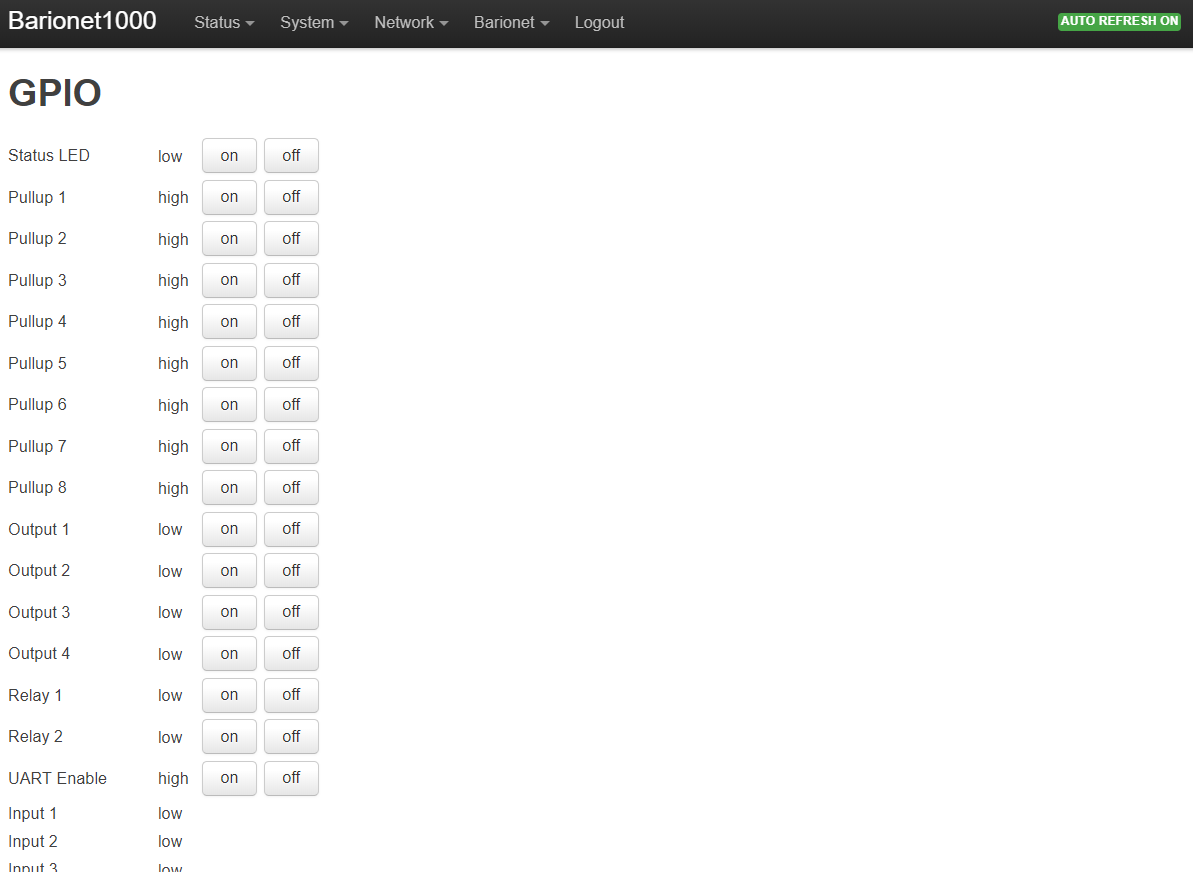The height and width of the screenshot is (872, 1193).
Task: Turn on Output 1
Action: coord(229,529)
